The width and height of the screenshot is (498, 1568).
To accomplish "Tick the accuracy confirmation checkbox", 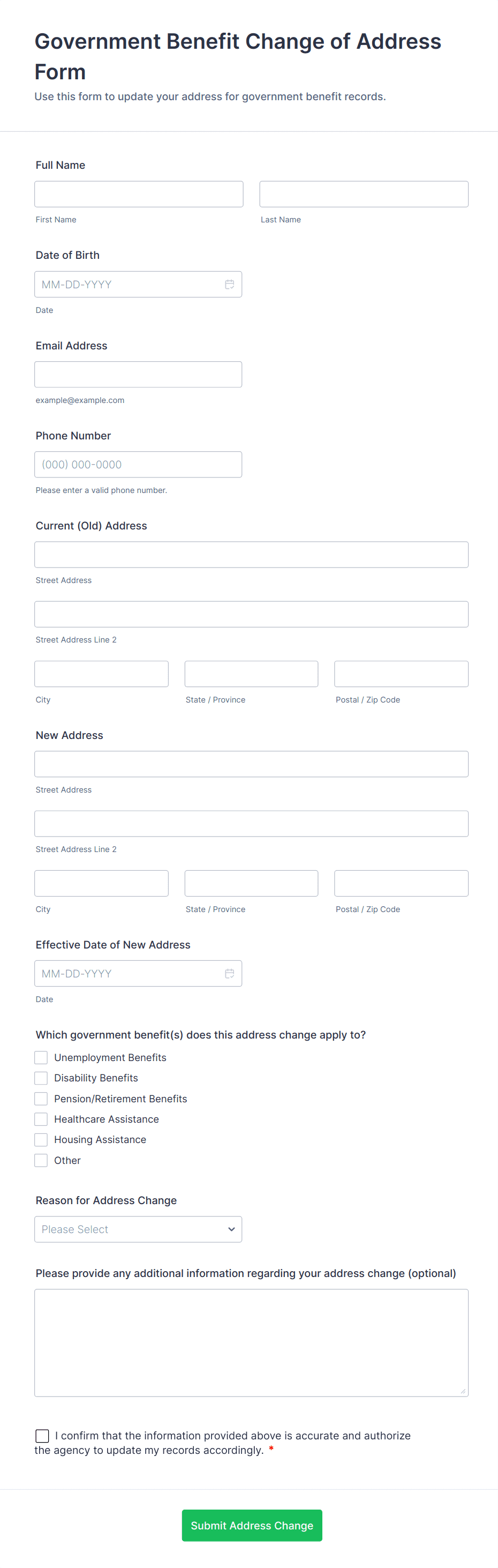I will click(42, 1436).
